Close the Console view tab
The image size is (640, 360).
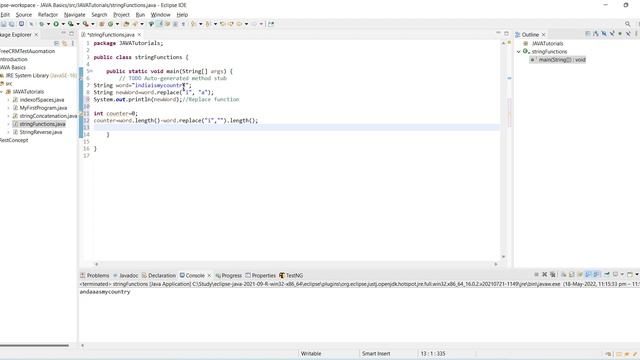point(209,276)
